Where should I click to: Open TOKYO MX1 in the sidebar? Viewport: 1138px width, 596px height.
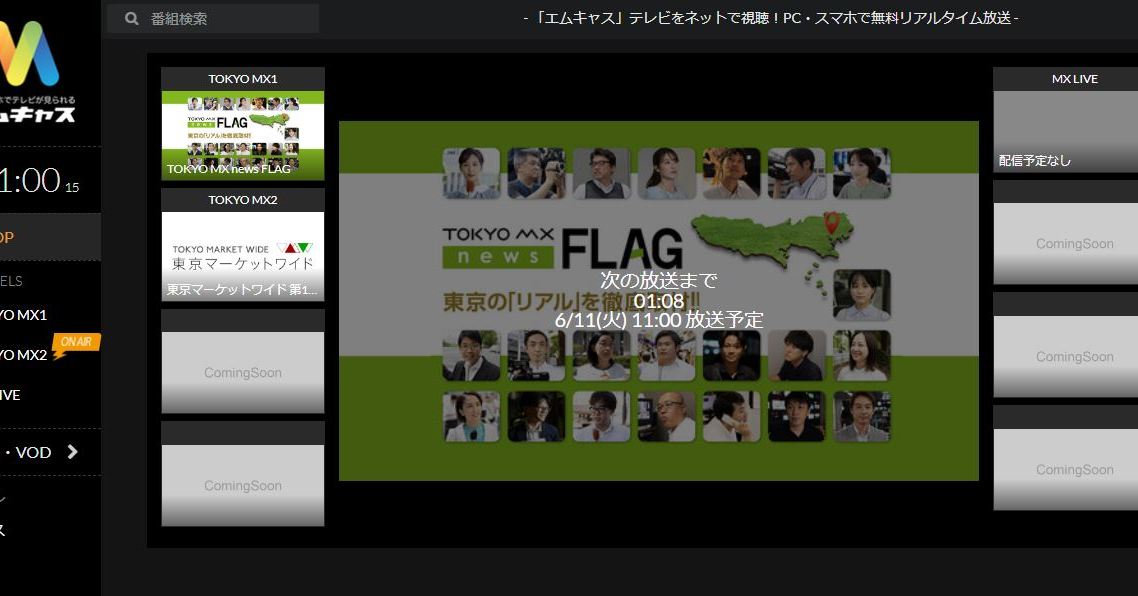point(25,314)
